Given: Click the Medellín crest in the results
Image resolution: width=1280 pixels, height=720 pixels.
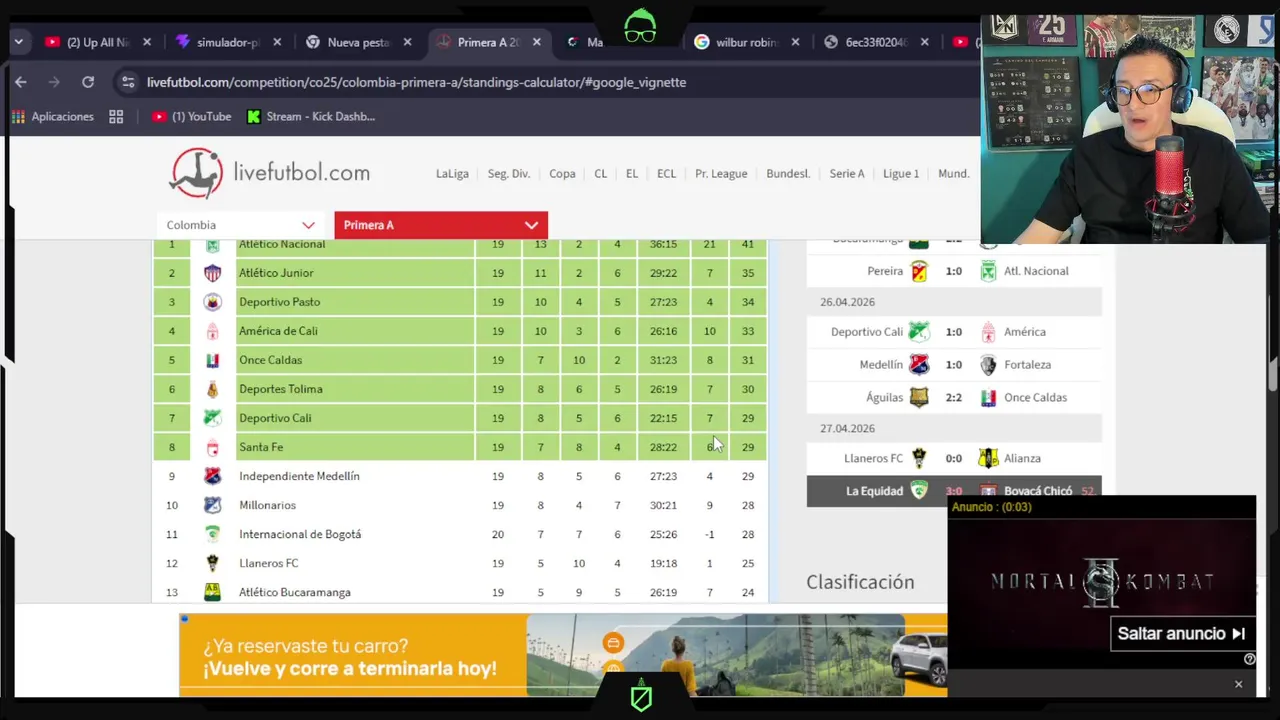Looking at the screenshot, I should [x=919, y=365].
